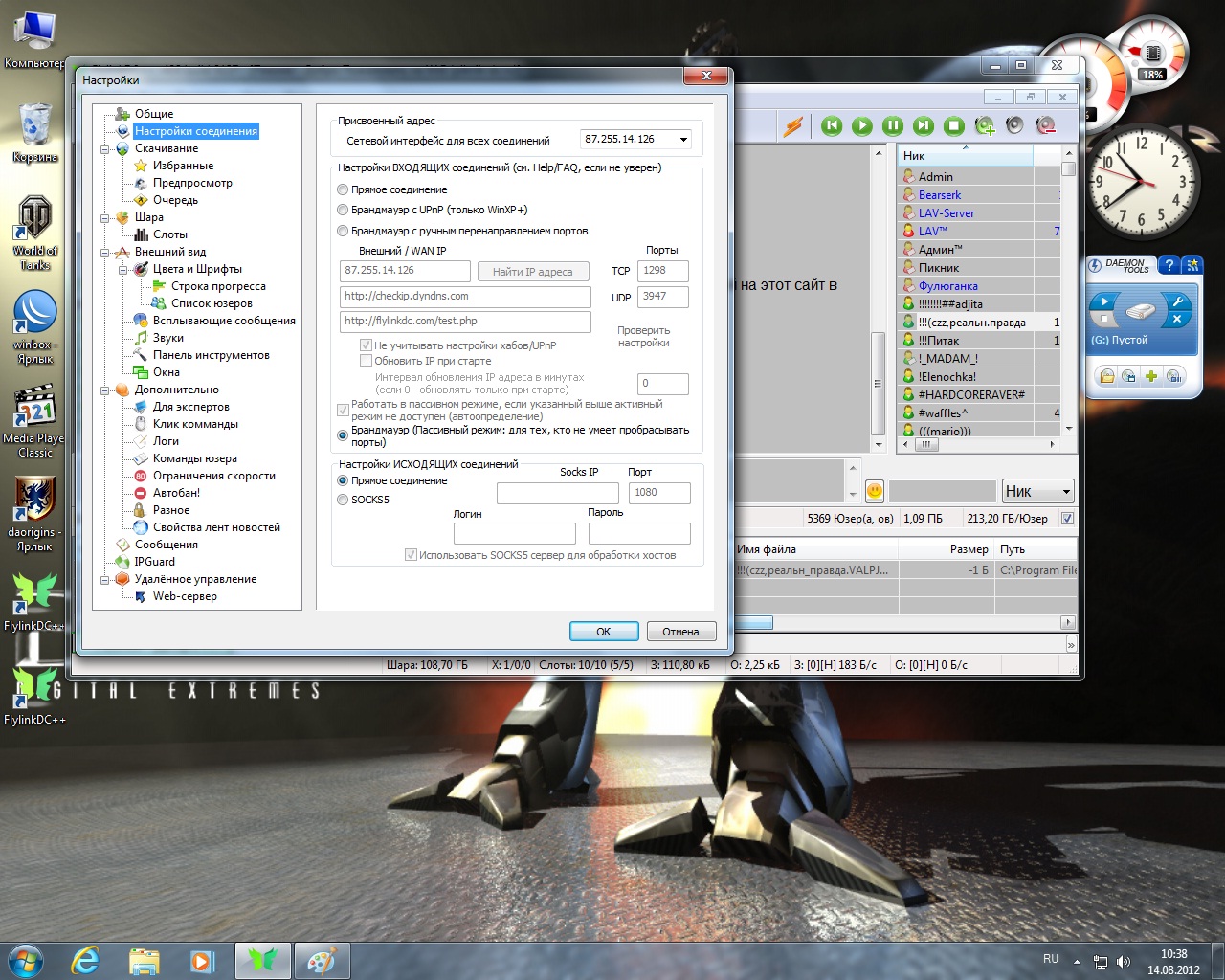
Task: Select the SOCKS5 radio button
Action: coord(343,500)
